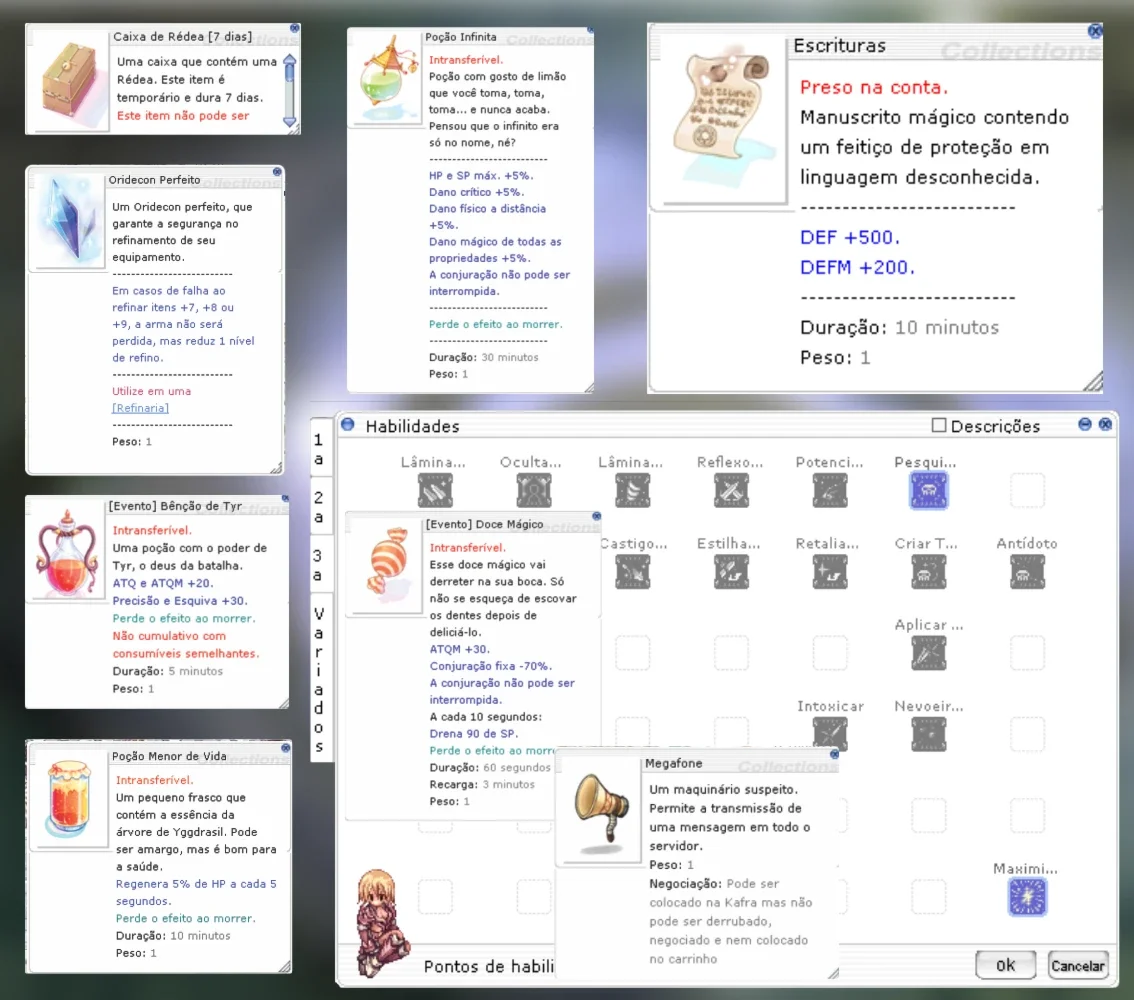Minimize the Habilidades window
This screenshot has height=1000, width=1134.
[1085, 424]
